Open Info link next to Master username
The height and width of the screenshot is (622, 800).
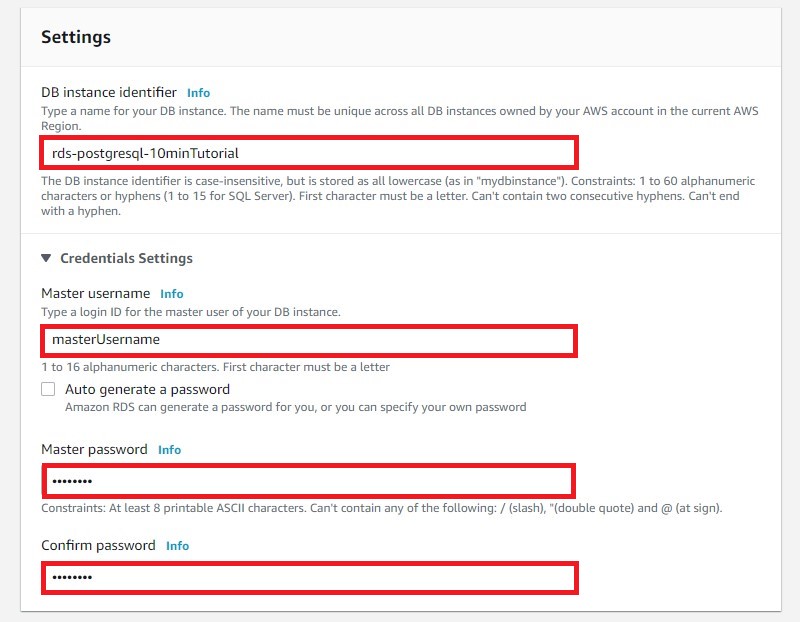coord(172,294)
